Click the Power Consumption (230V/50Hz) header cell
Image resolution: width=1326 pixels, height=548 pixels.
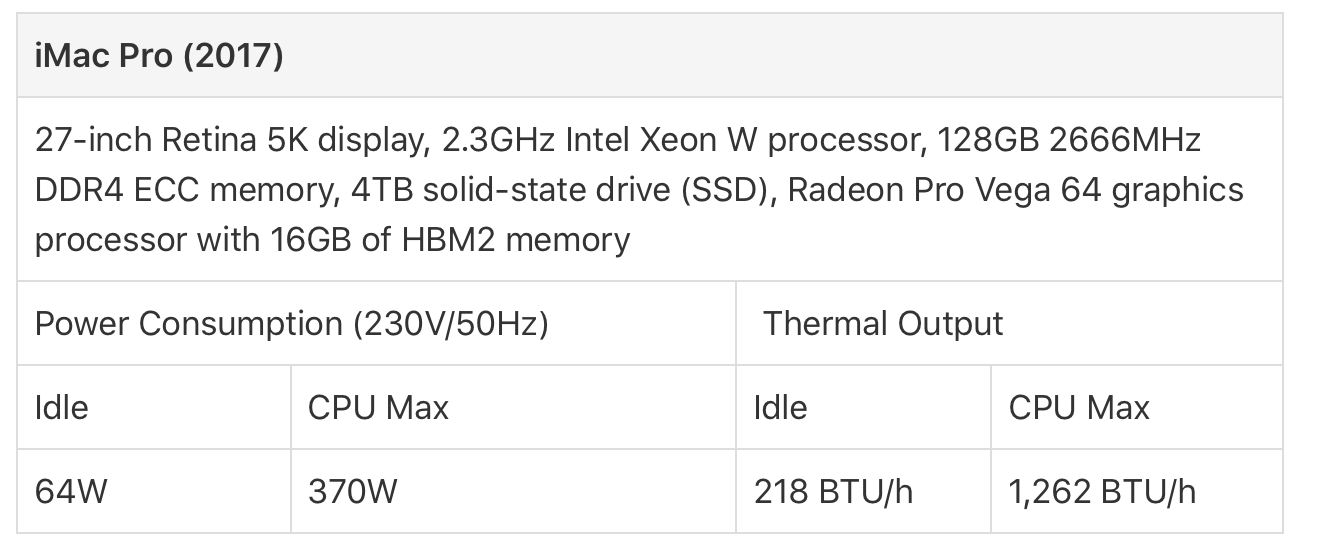pyautogui.click(x=376, y=323)
